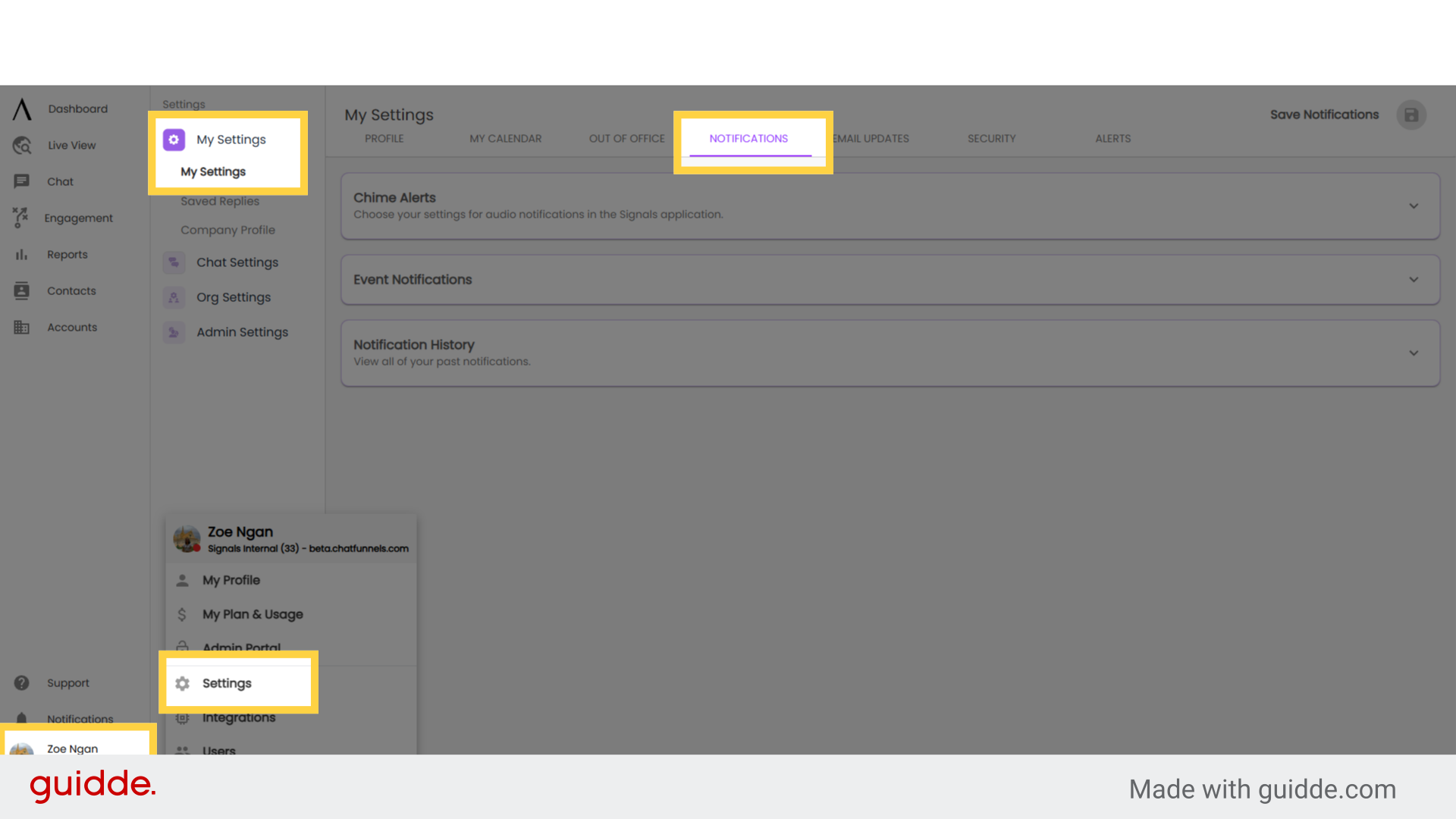The width and height of the screenshot is (1456, 819).
Task: Open Company Profile in settings menu
Action: coord(227,230)
